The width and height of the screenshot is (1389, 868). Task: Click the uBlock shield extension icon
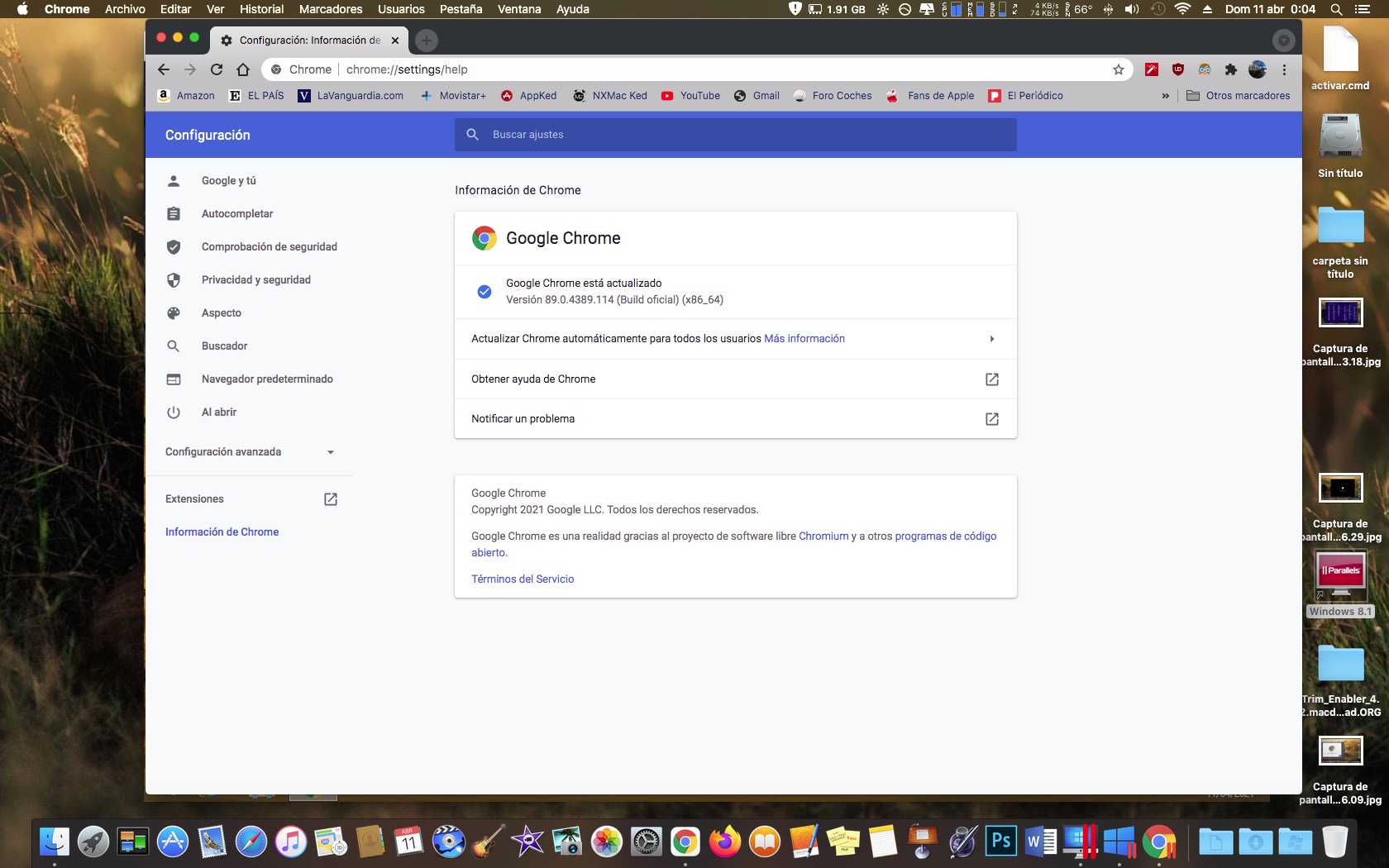[1178, 69]
